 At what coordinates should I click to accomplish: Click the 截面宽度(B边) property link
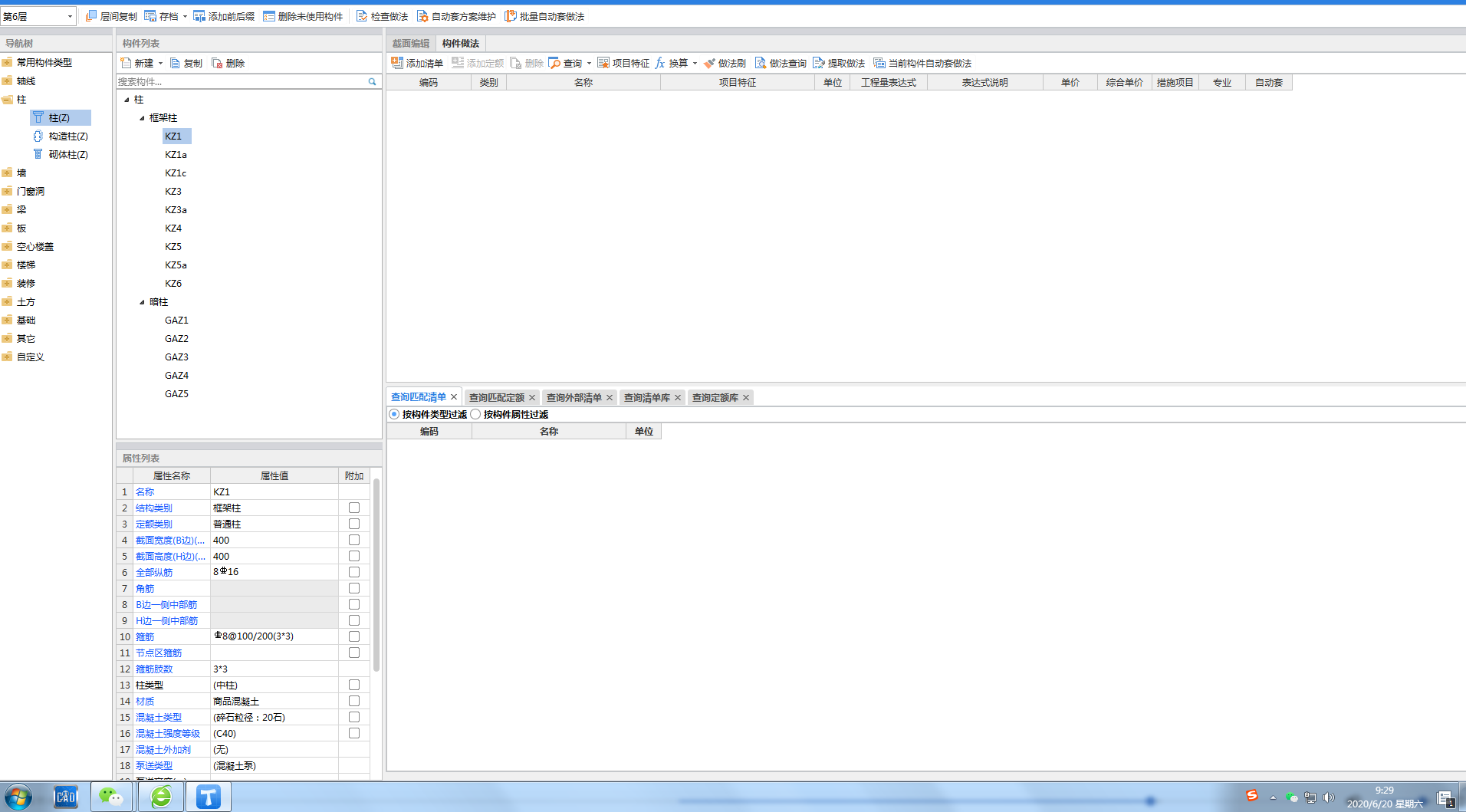[x=170, y=540]
